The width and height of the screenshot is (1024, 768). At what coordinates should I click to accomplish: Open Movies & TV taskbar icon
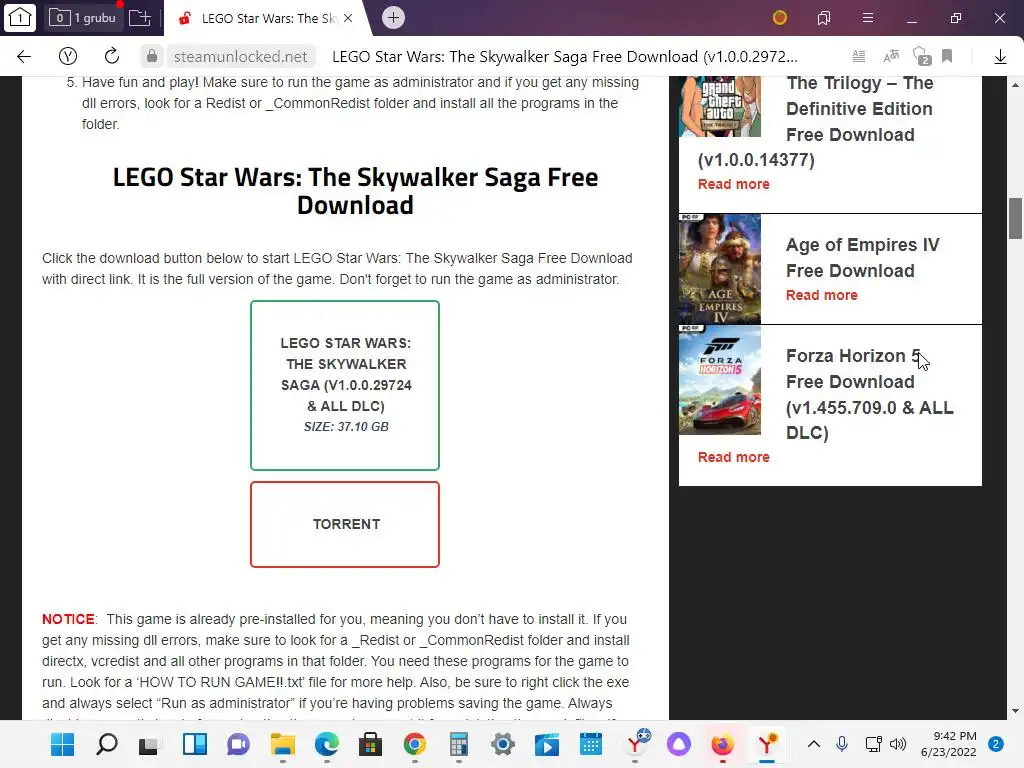point(547,744)
